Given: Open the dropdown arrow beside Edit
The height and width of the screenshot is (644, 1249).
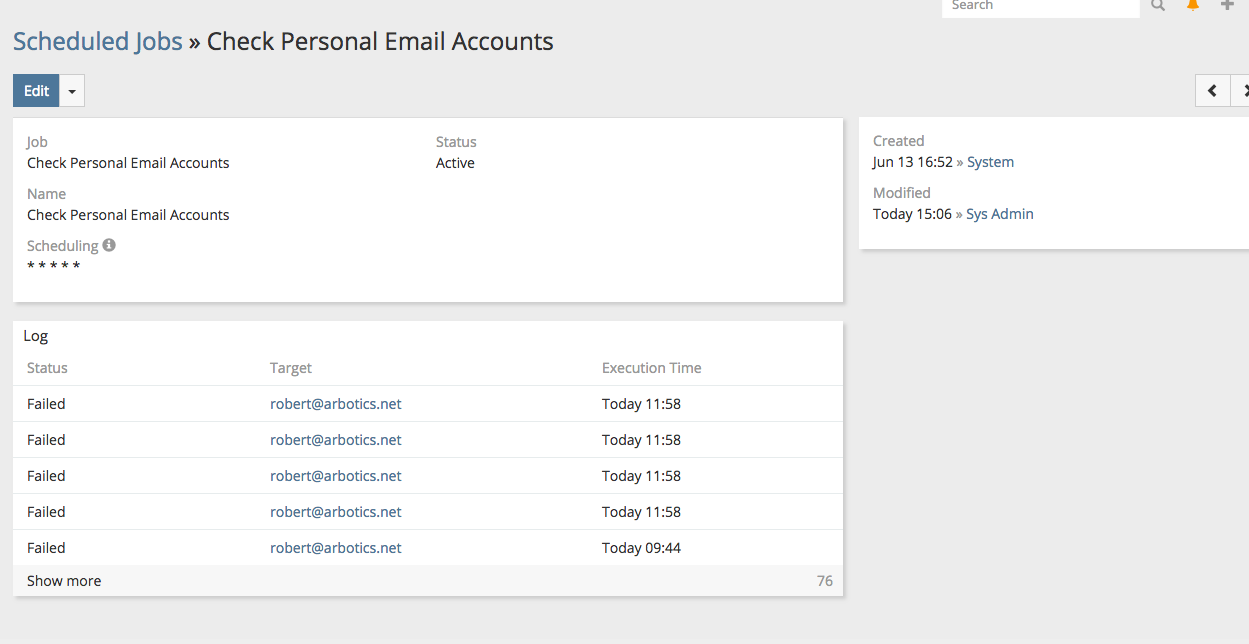Looking at the screenshot, I should click(x=72, y=91).
